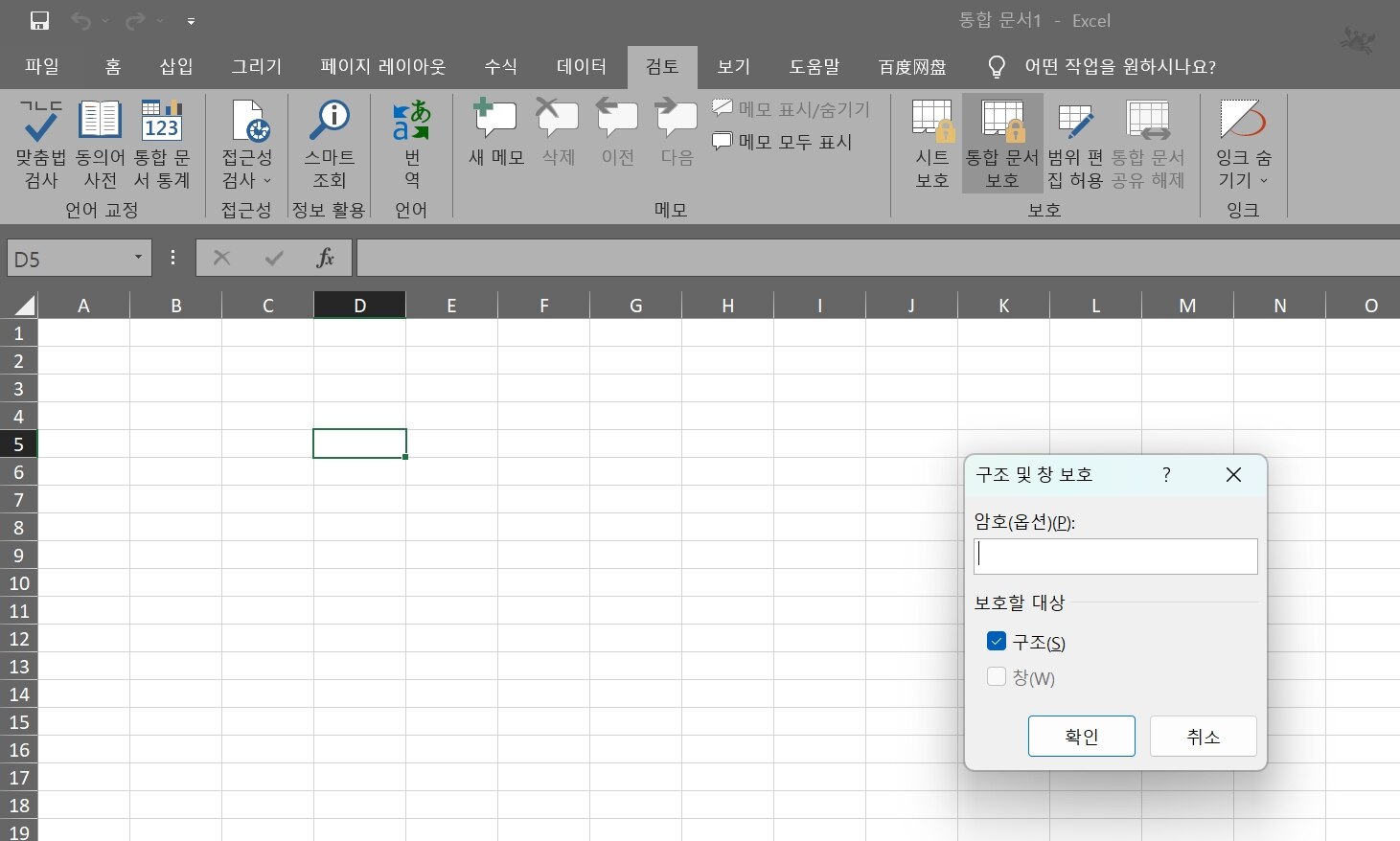1400x841 pixels.
Task: Click 메모 모두 표시 show all comments
Action: pos(783,142)
